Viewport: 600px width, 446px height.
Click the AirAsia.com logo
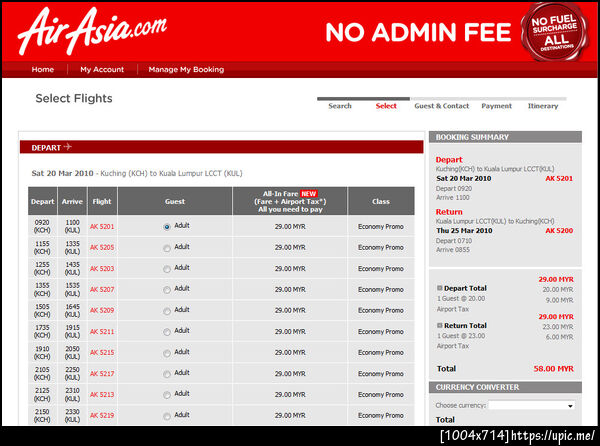[92, 31]
